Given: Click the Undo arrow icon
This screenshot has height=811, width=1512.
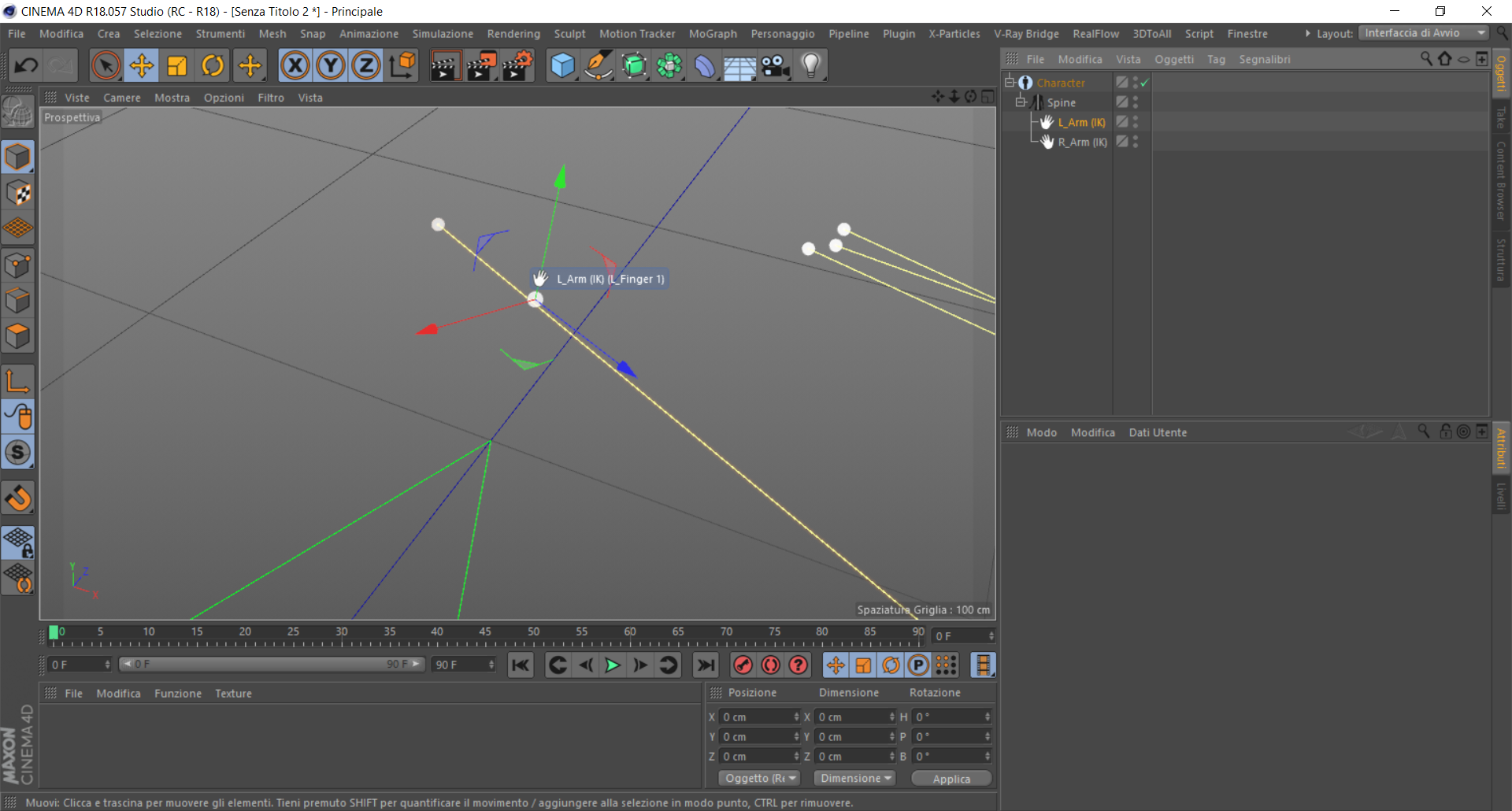Looking at the screenshot, I should (x=26, y=65).
